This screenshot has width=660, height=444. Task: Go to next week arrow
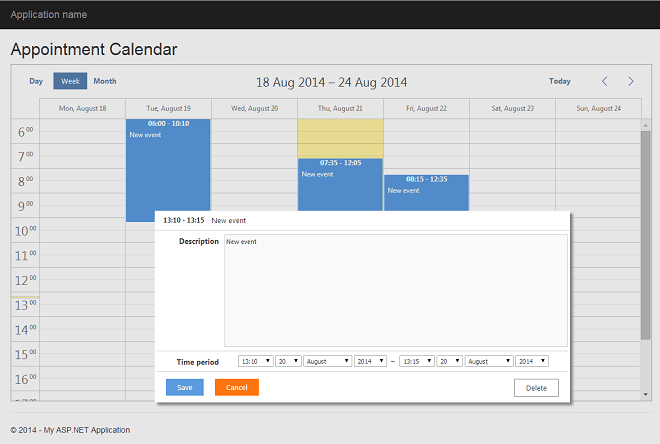(x=630, y=81)
